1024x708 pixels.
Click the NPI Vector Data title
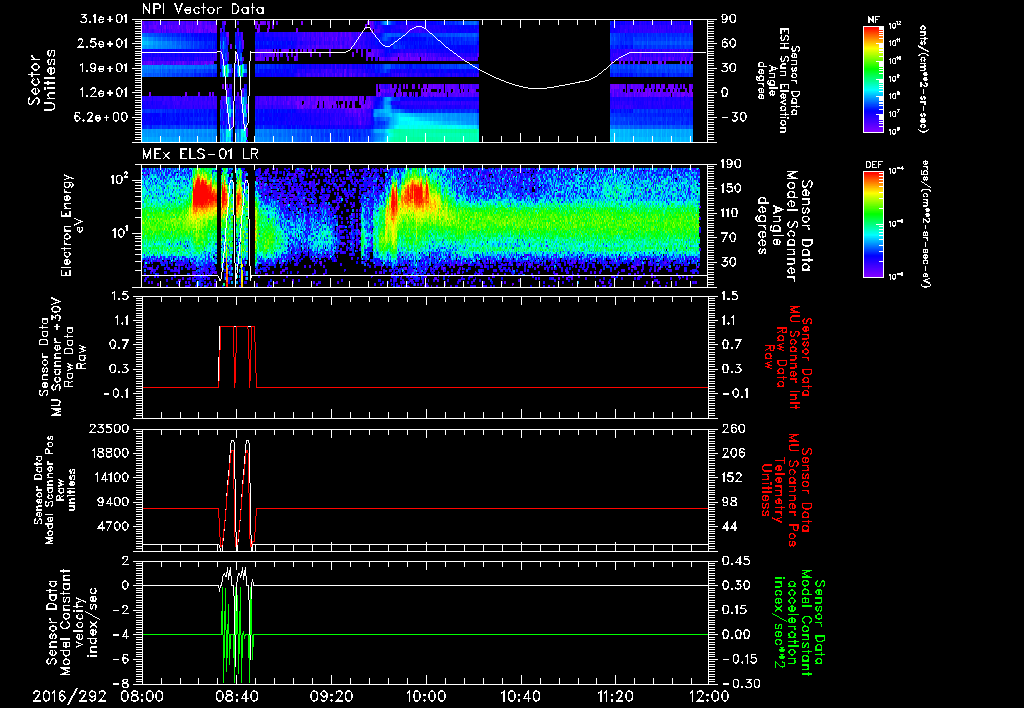point(204,9)
